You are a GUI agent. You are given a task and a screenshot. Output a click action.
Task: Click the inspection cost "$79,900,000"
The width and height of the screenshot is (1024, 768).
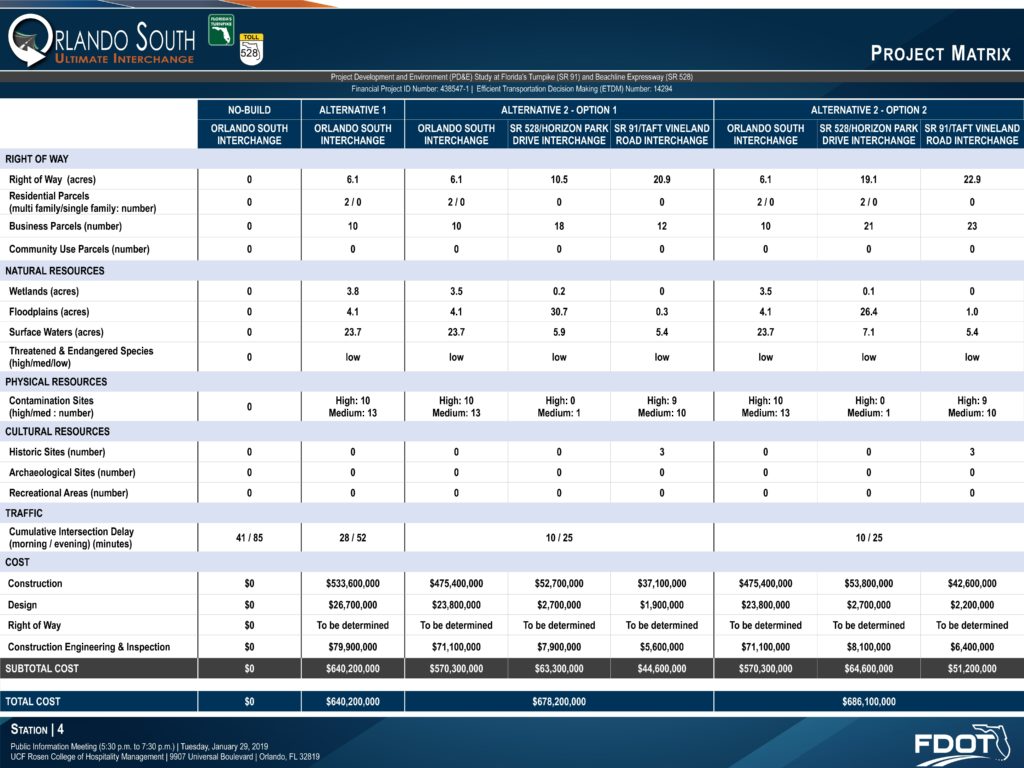(x=353, y=647)
